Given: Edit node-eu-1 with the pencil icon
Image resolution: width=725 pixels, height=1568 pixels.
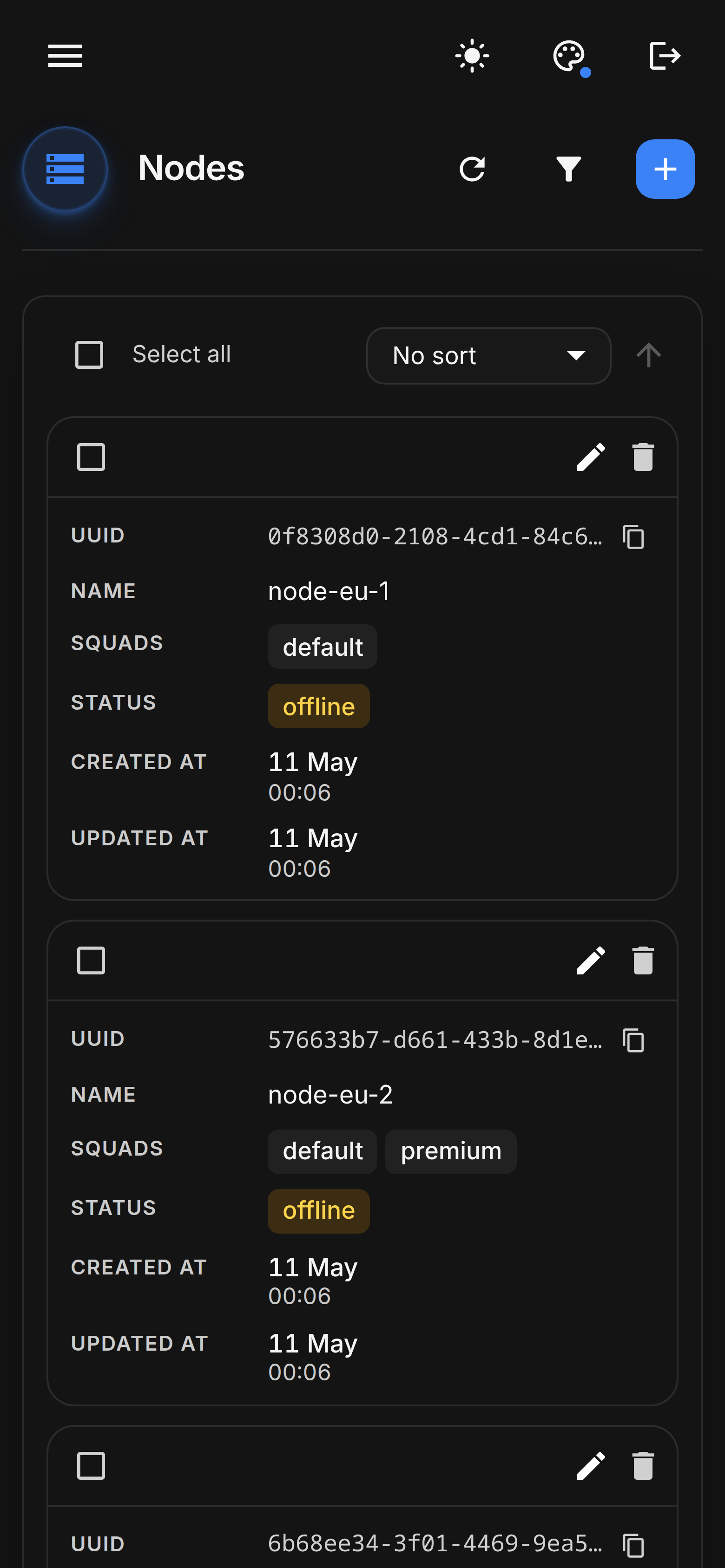Looking at the screenshot, I should click(591, 457).
